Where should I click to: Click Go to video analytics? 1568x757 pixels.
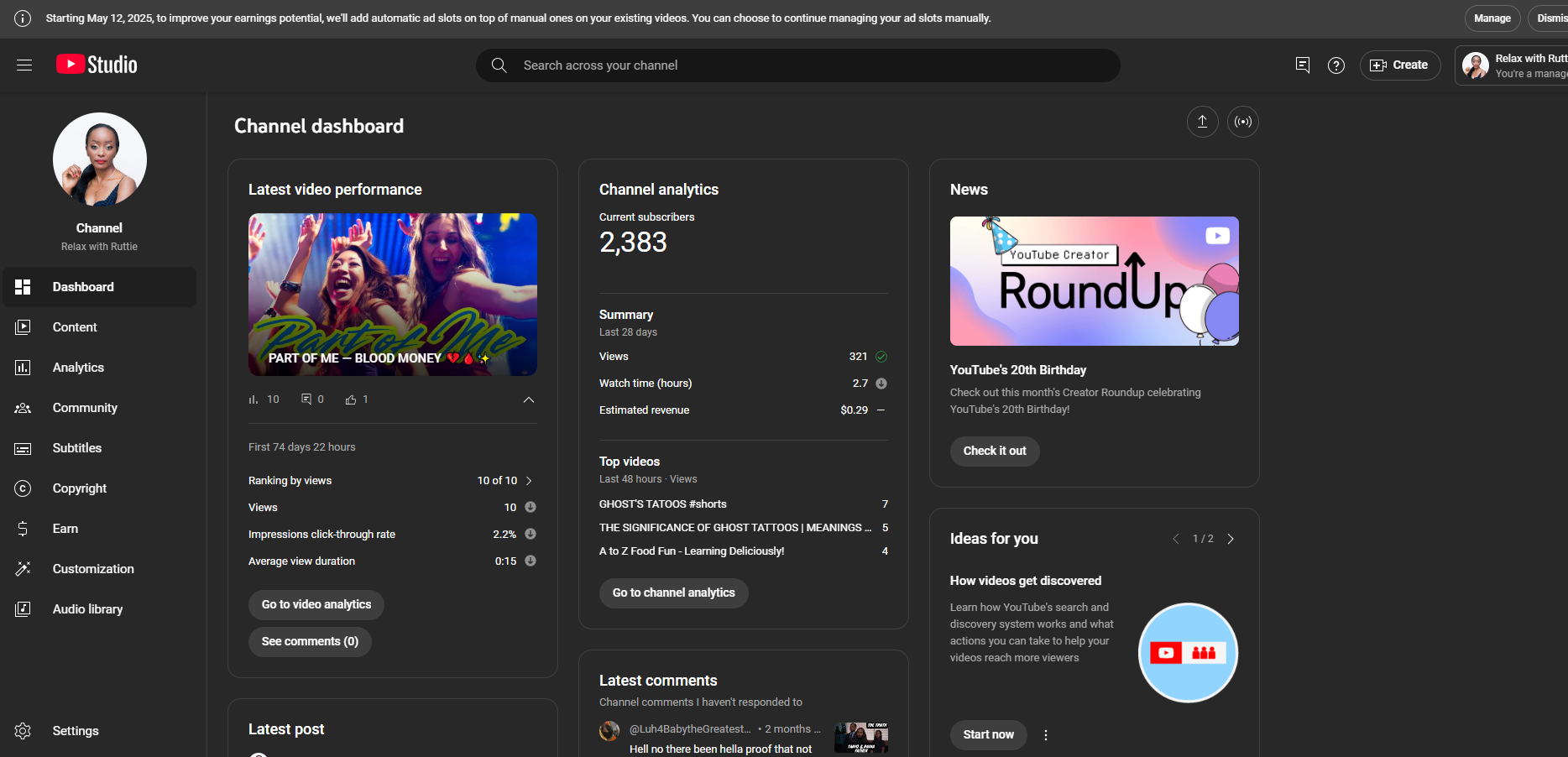316,605
